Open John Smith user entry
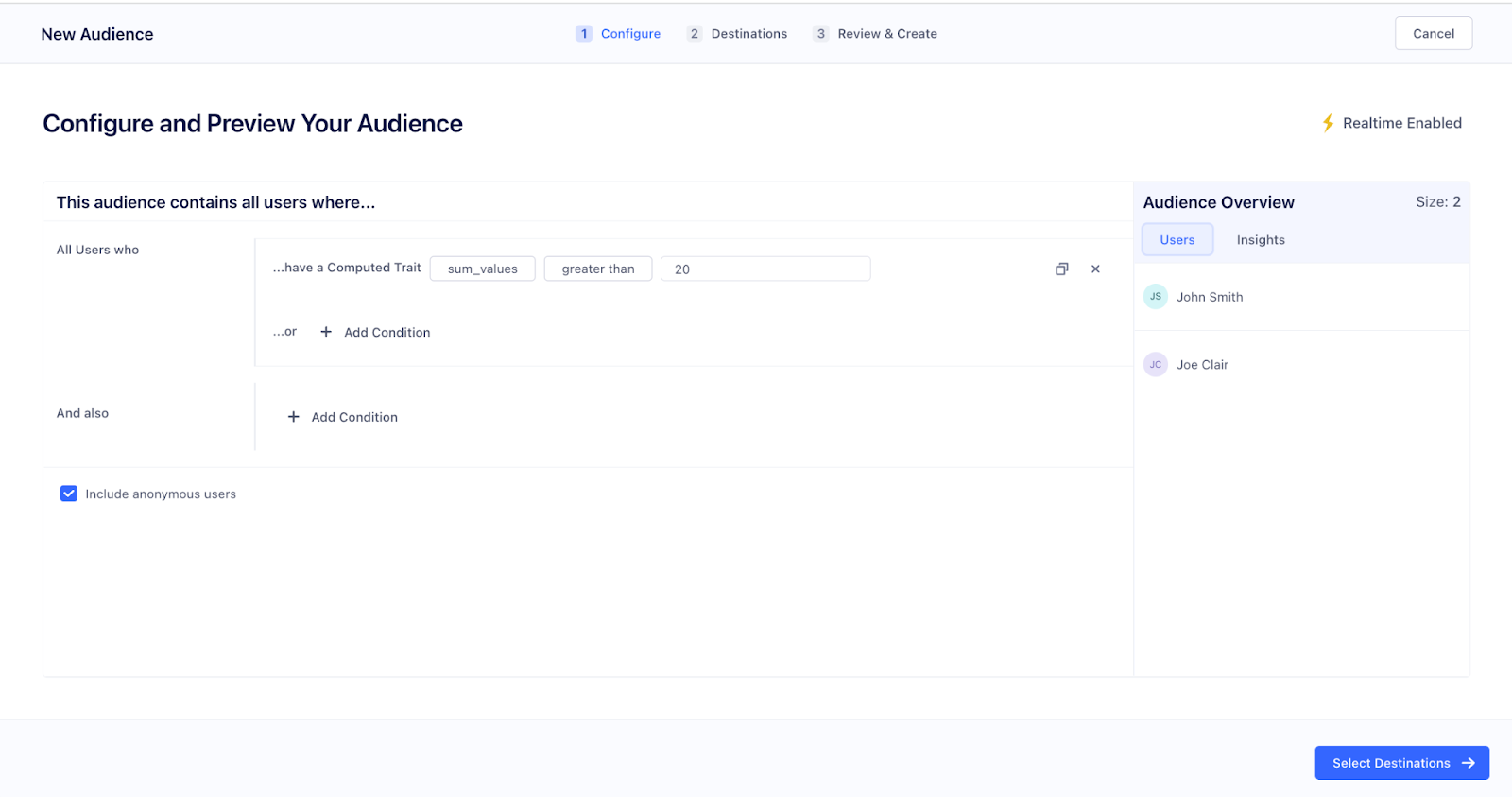1512x797 pixels. pos(1209,297)
